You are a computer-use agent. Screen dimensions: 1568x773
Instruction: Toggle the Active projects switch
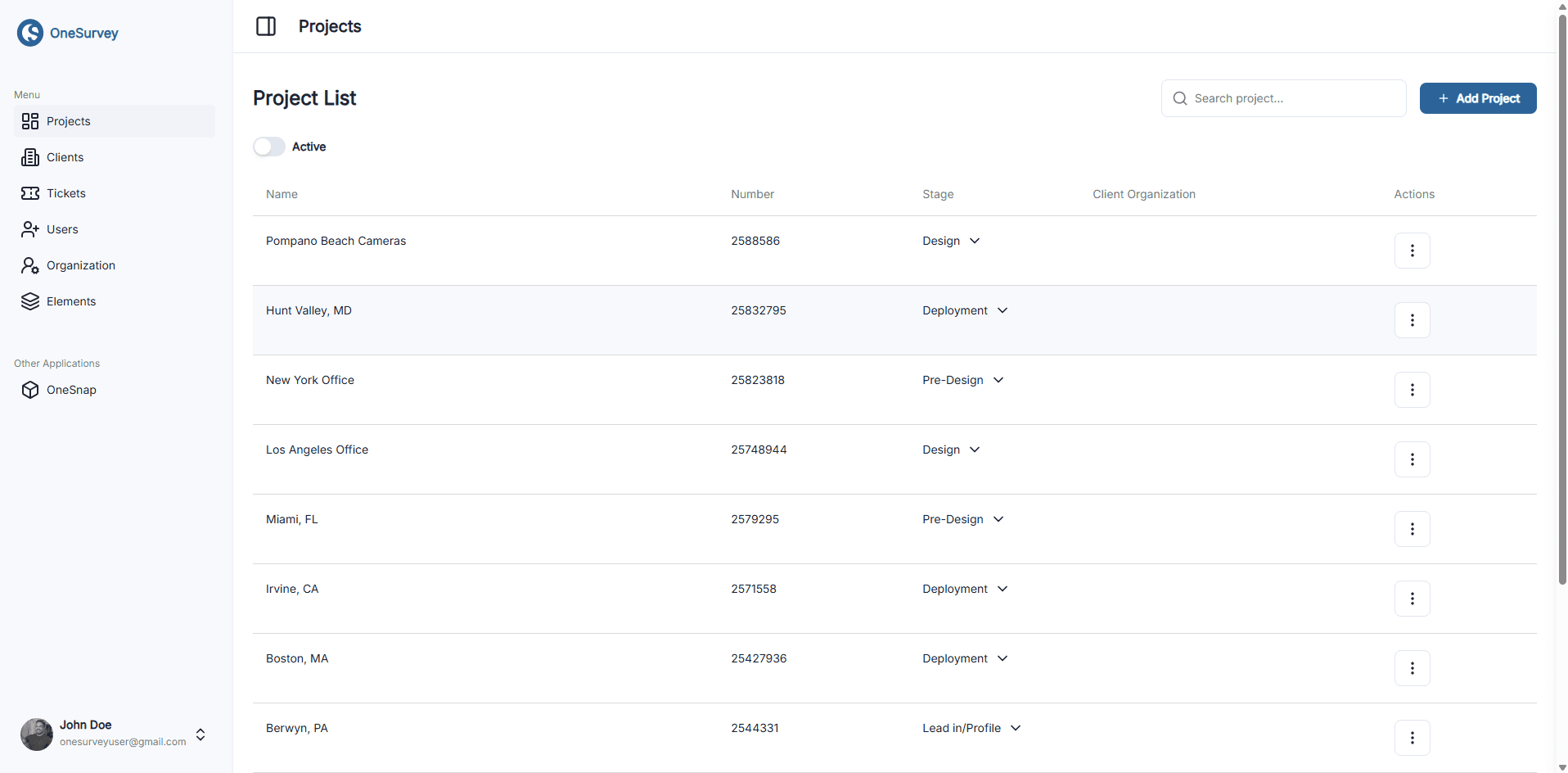268,147
